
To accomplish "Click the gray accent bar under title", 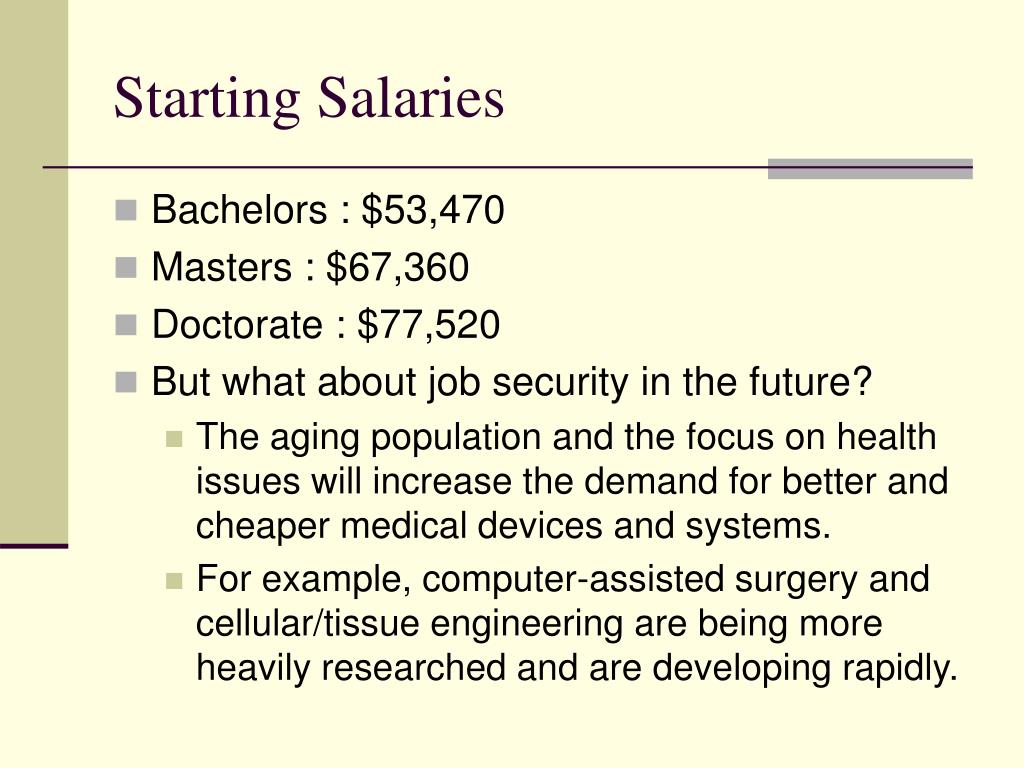I will click(x=870, y=168).
